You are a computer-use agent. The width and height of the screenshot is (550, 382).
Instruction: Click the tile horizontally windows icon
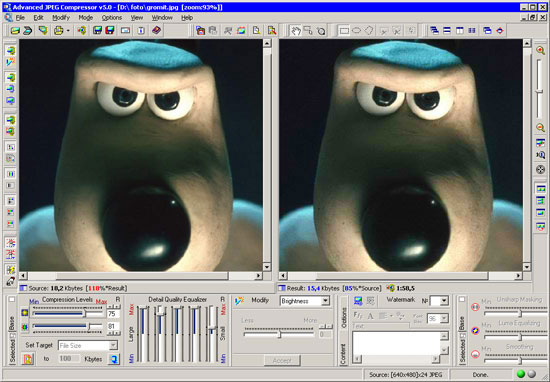pos(447,31)
